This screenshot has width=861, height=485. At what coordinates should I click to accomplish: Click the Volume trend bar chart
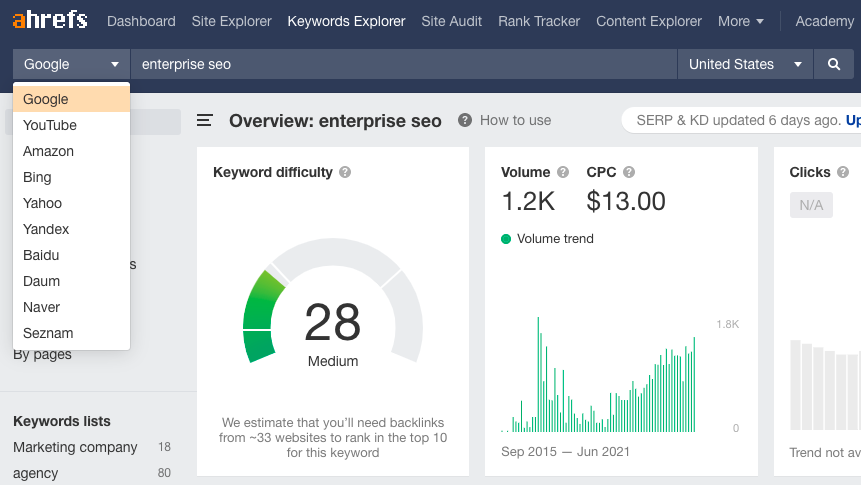(x=598, y=375)
